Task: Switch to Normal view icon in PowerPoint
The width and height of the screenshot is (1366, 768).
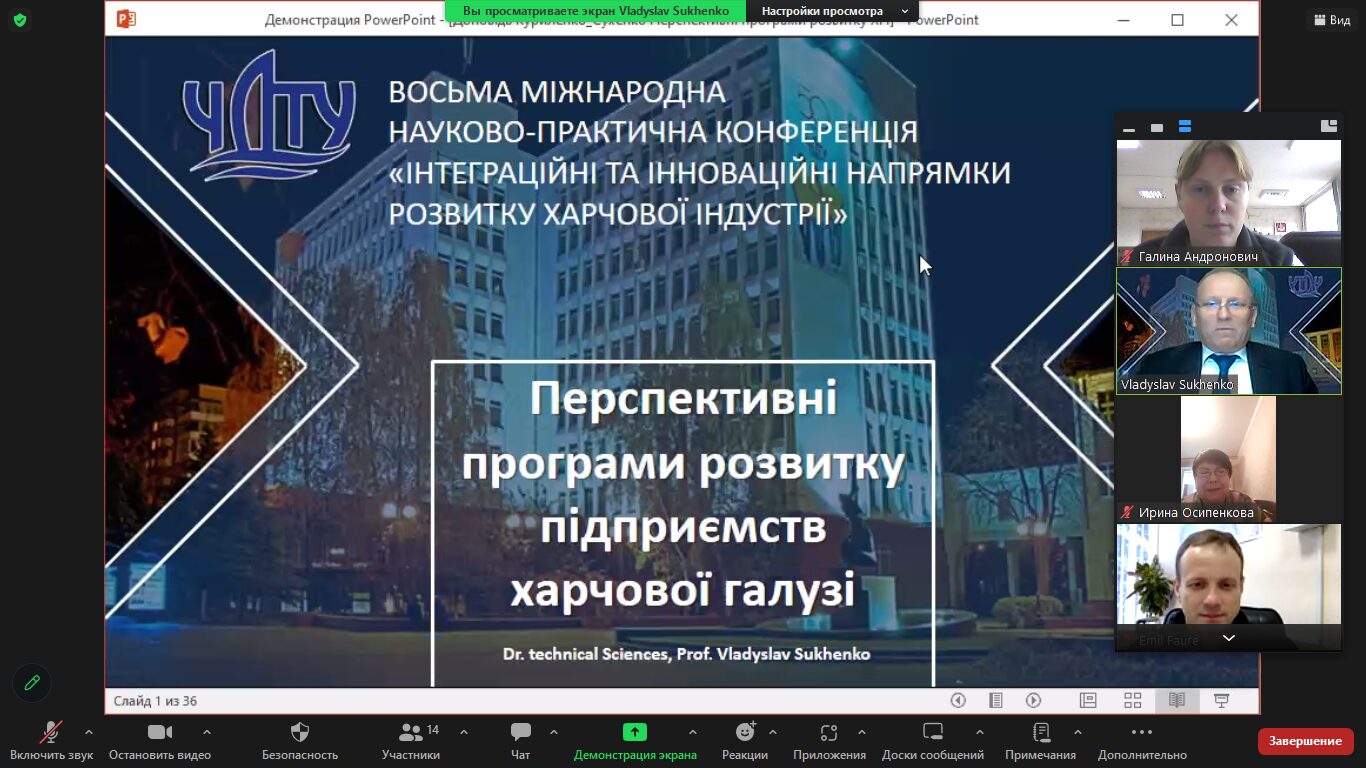Action: tap(1088, 701)
